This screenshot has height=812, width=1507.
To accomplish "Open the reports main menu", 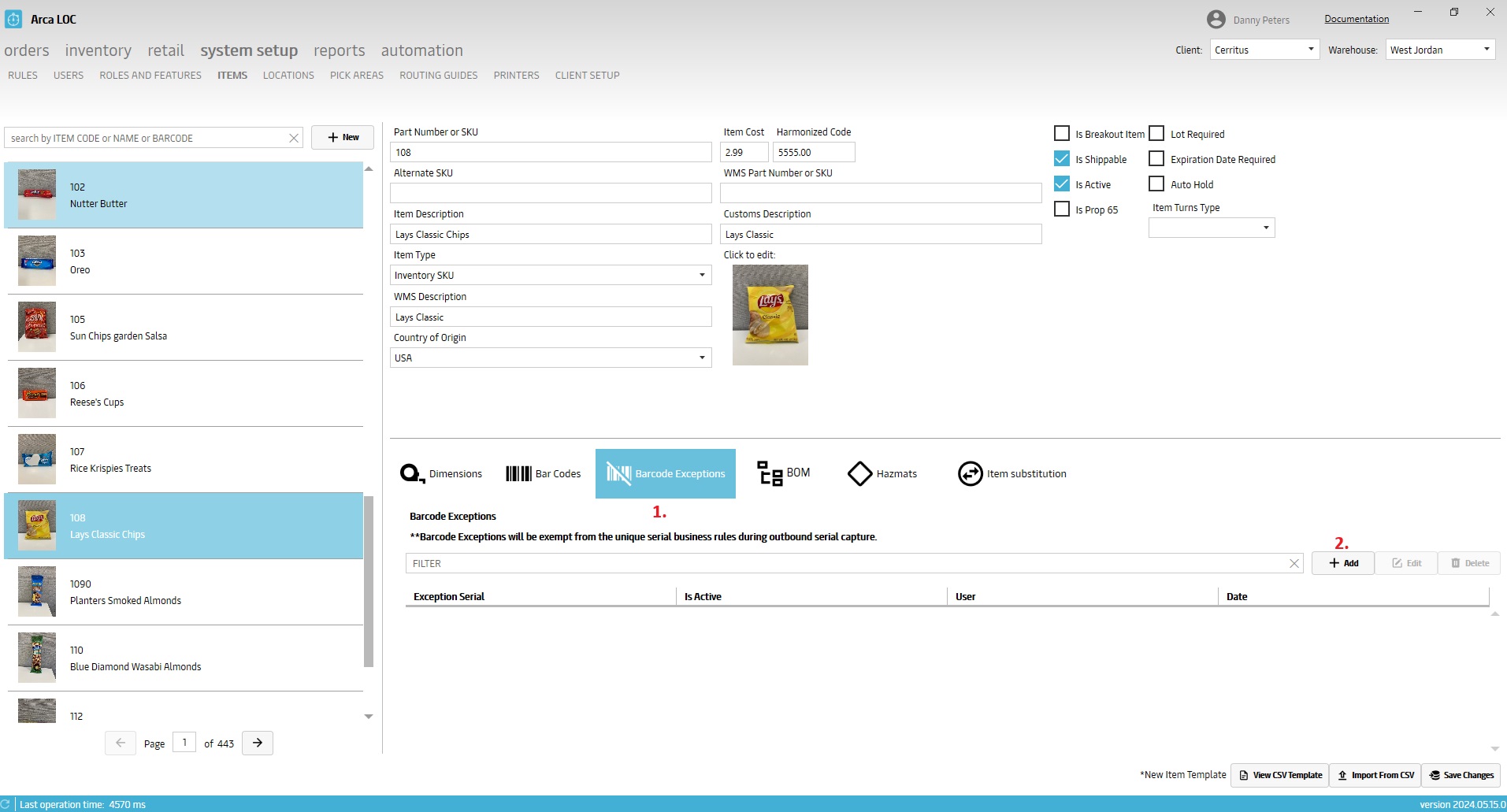I will tap(340, 50).
